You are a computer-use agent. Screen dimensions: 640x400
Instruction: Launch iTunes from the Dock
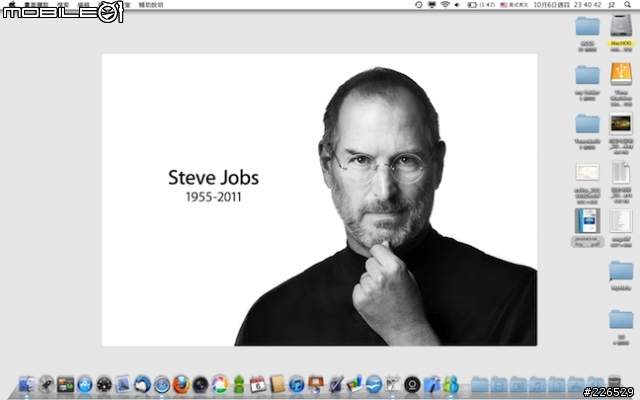point(297,384)
